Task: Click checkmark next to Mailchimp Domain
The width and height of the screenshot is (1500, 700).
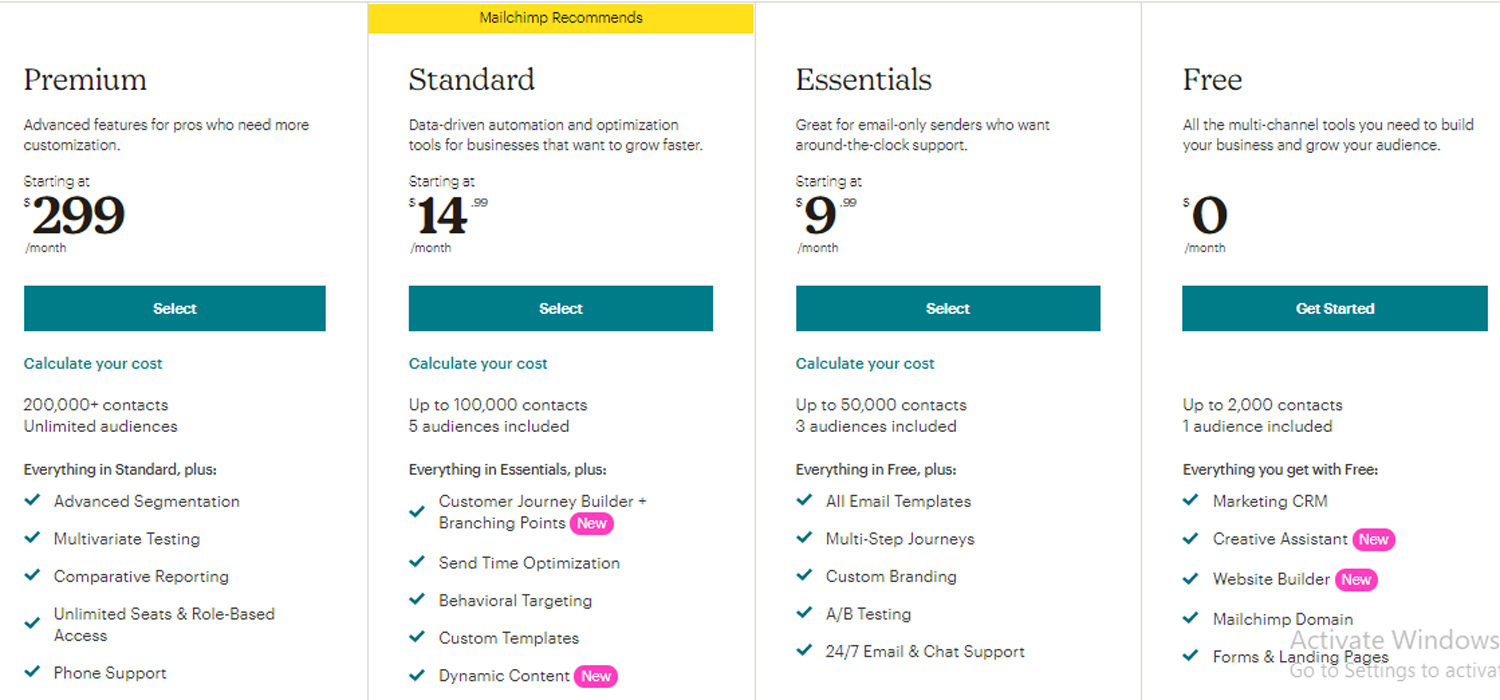Action: coord(1191,618)
